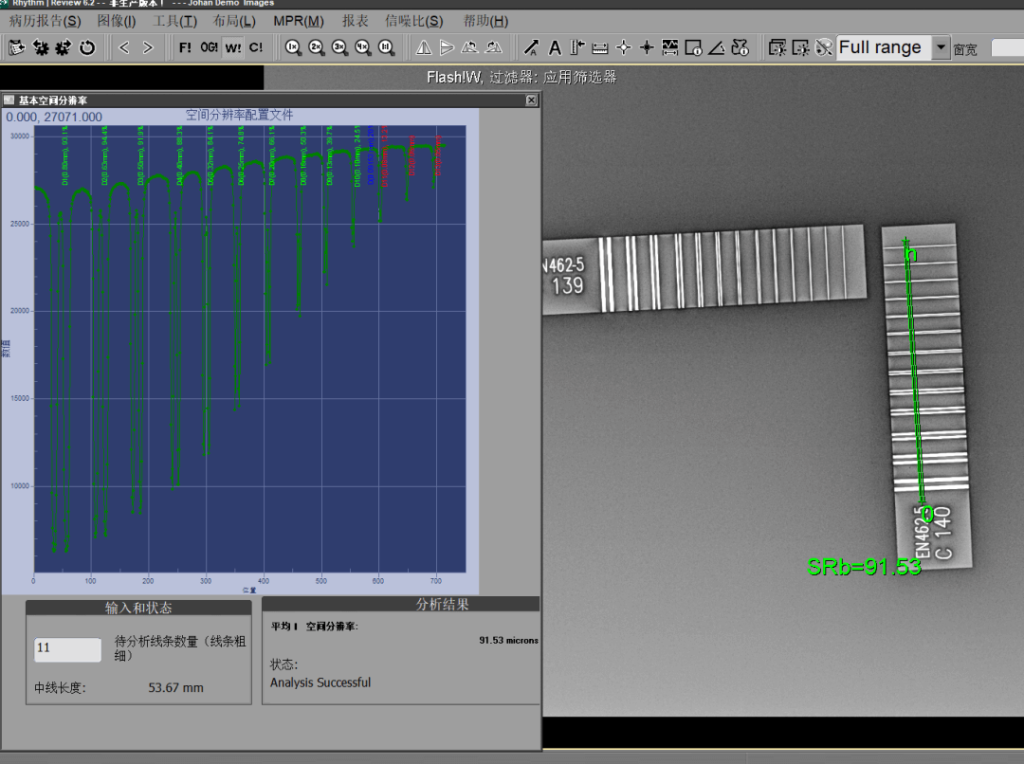Select the 2x zoom magnifier icon
This screenshot has height=764, width=1024.
click(x=316, y=47)
